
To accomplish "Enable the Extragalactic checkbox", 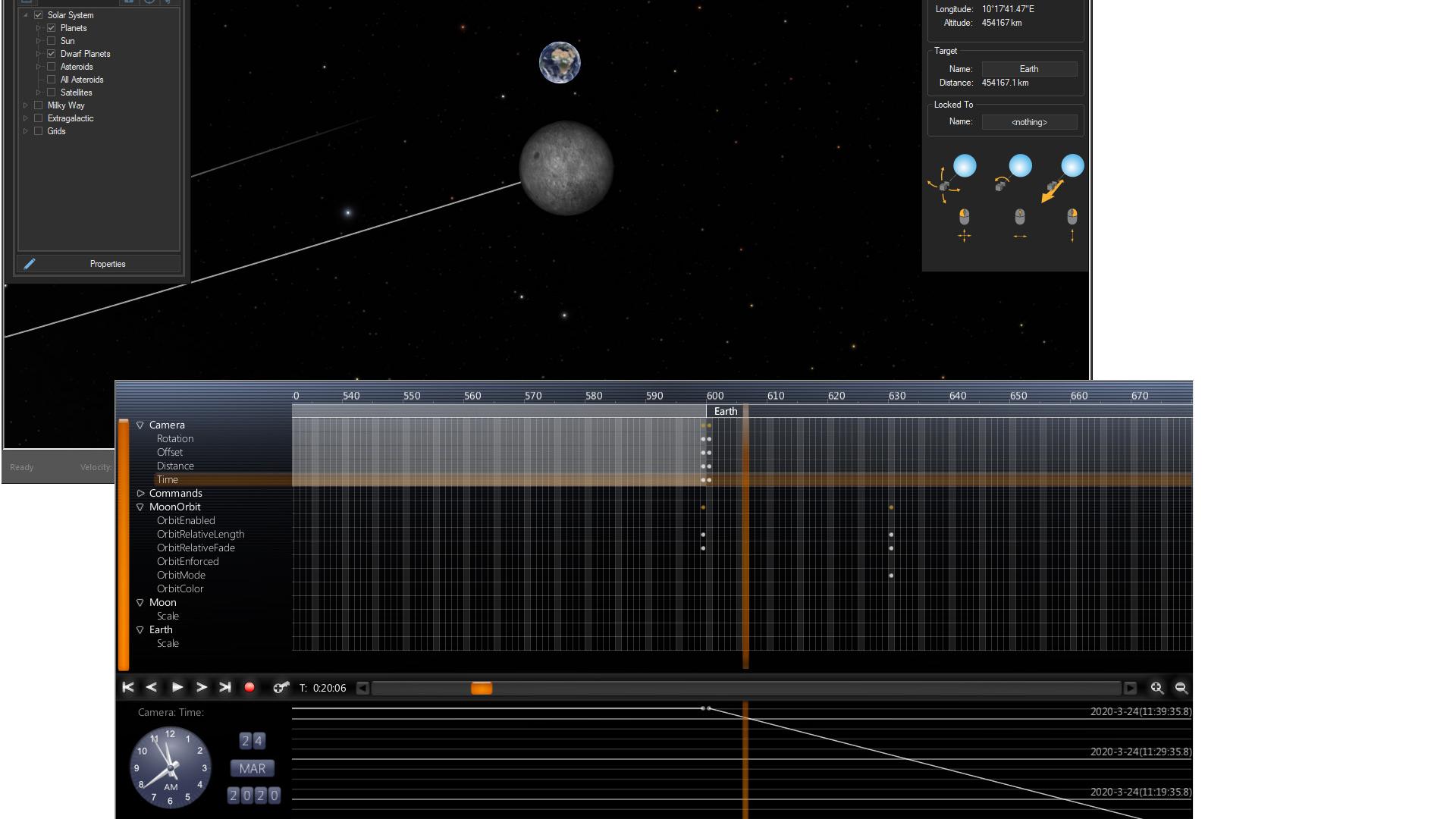I will click(39, 118).
